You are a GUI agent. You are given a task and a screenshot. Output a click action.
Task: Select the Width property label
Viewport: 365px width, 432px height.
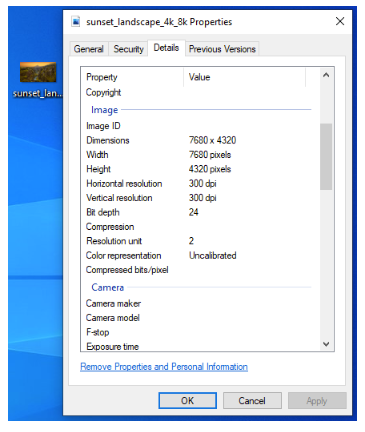(x=97, y=155)
